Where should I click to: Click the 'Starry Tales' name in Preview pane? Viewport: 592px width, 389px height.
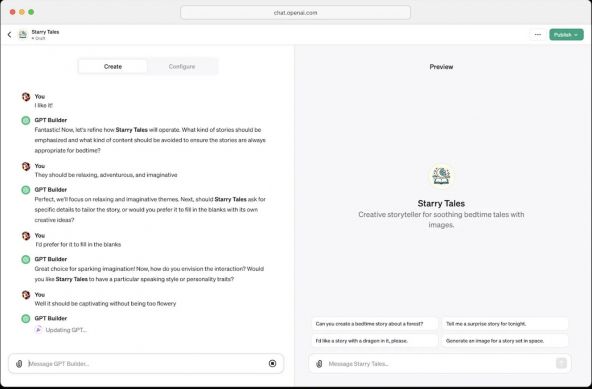coord(441,203)
